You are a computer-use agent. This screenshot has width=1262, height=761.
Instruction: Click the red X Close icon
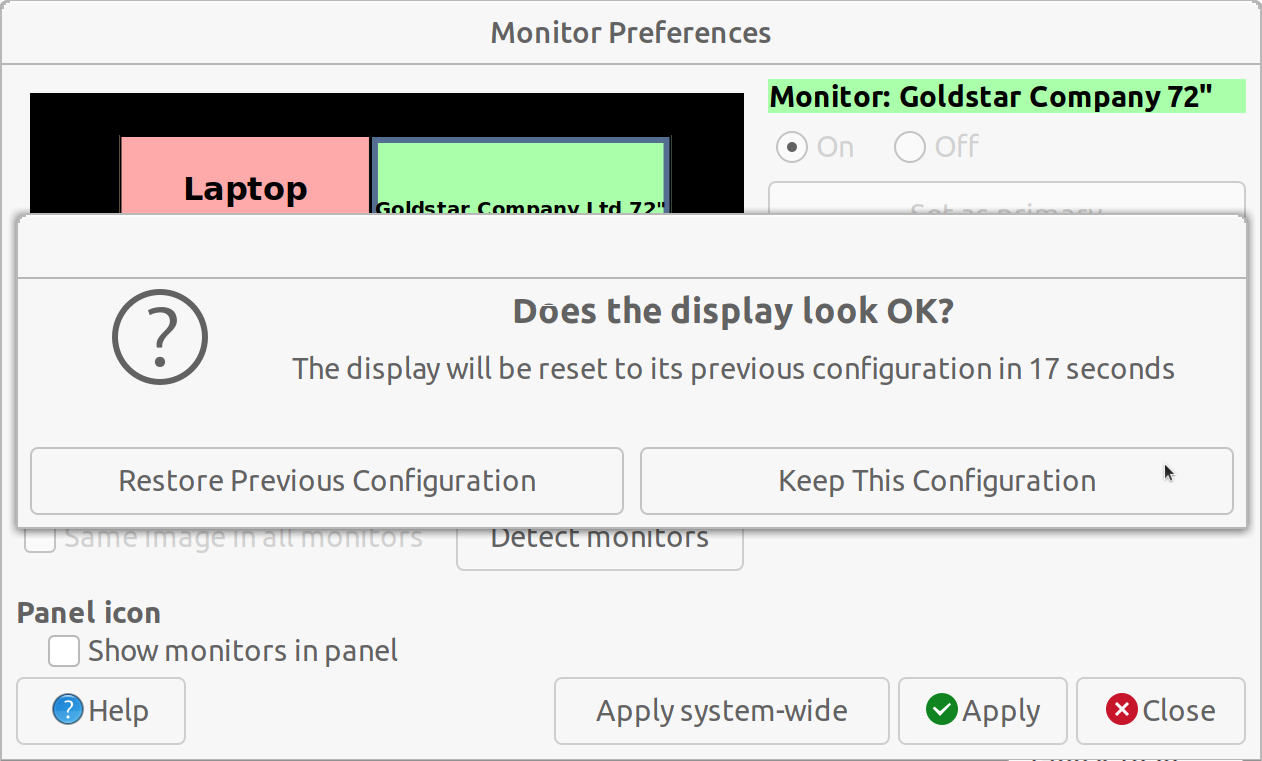(x=1121, y=710)
